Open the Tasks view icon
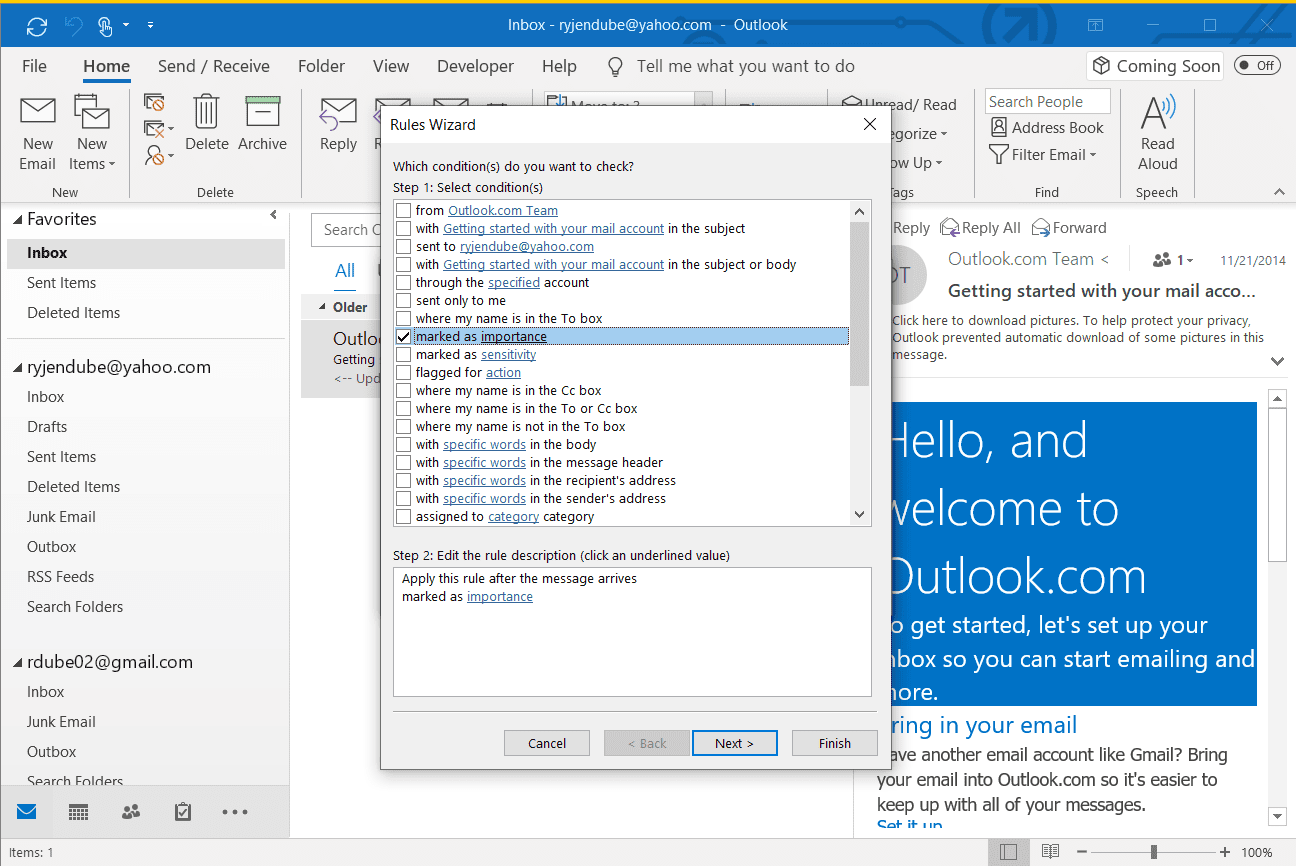This screenshot has width=1296, height=866. pyautogui.click(x=182, y=812)
